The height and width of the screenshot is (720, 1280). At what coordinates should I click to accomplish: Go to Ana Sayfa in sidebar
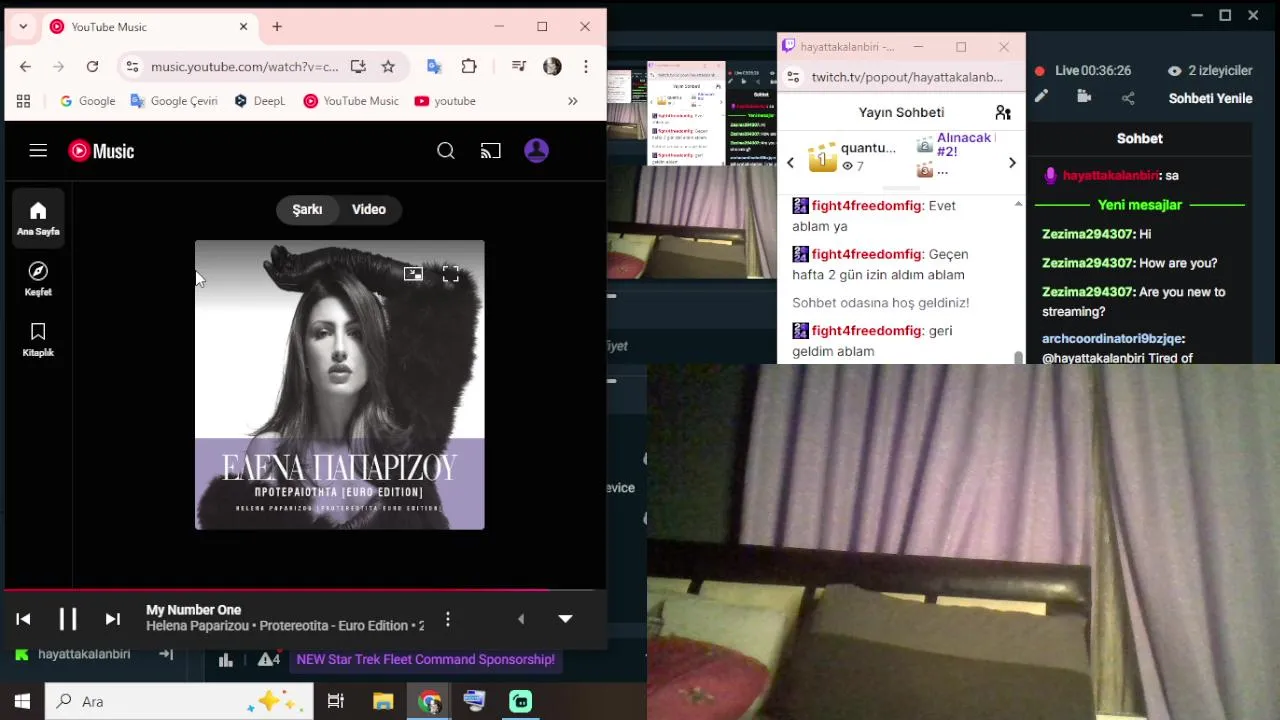click(x=38, y=219)
